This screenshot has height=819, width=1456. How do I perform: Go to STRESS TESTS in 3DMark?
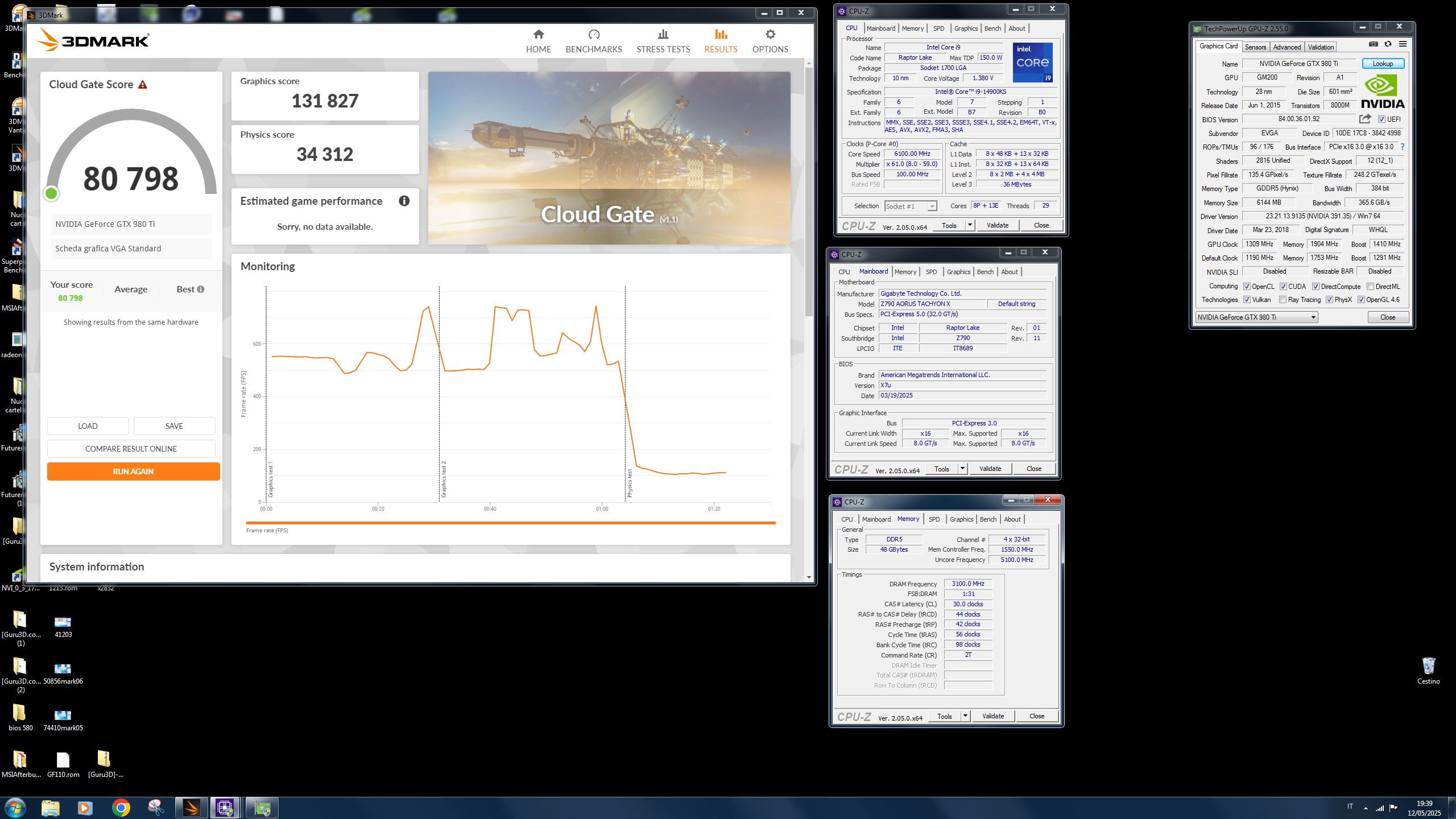(x=663, y=41)
